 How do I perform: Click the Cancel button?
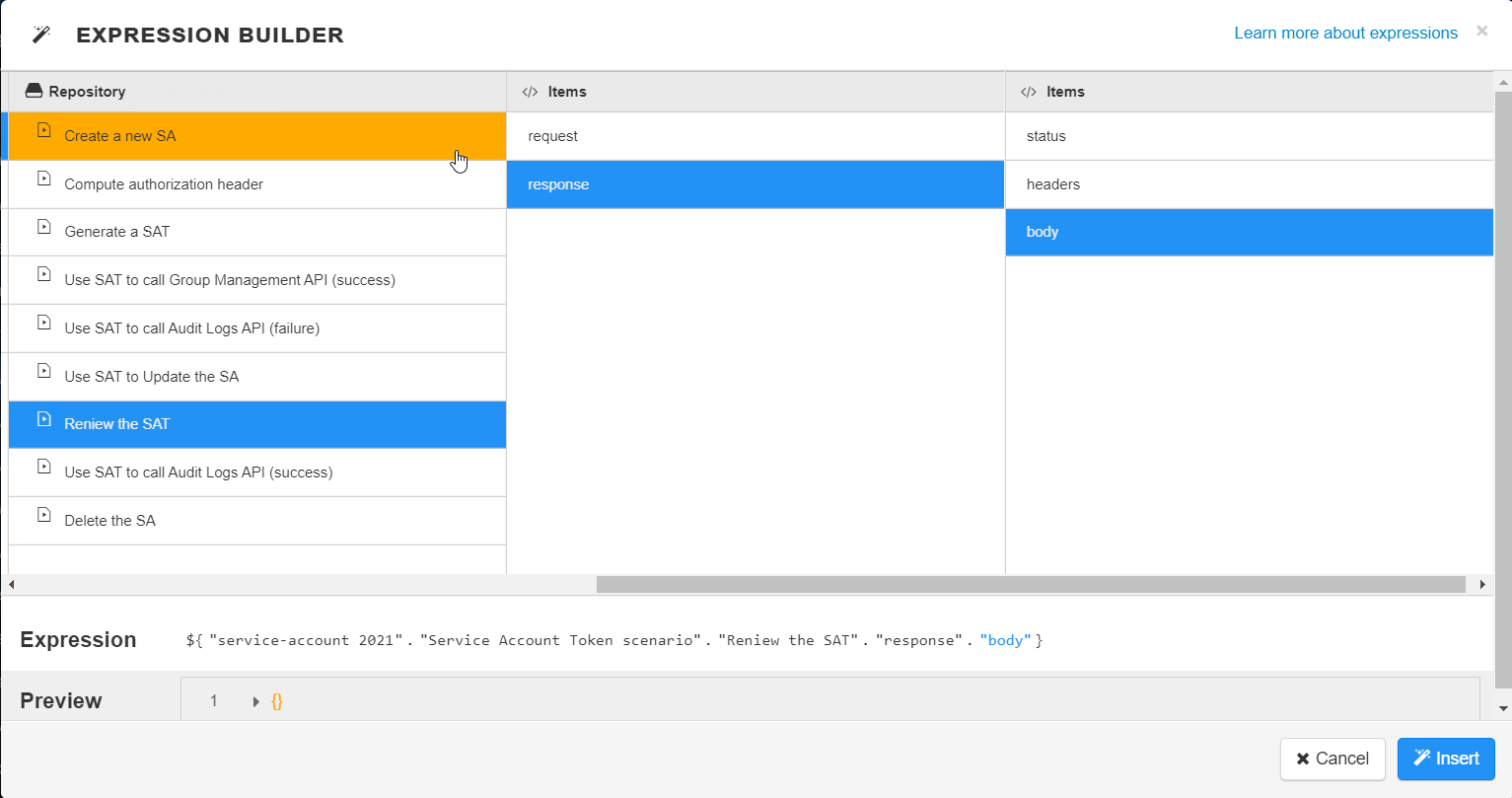[x=1332, y=759]
